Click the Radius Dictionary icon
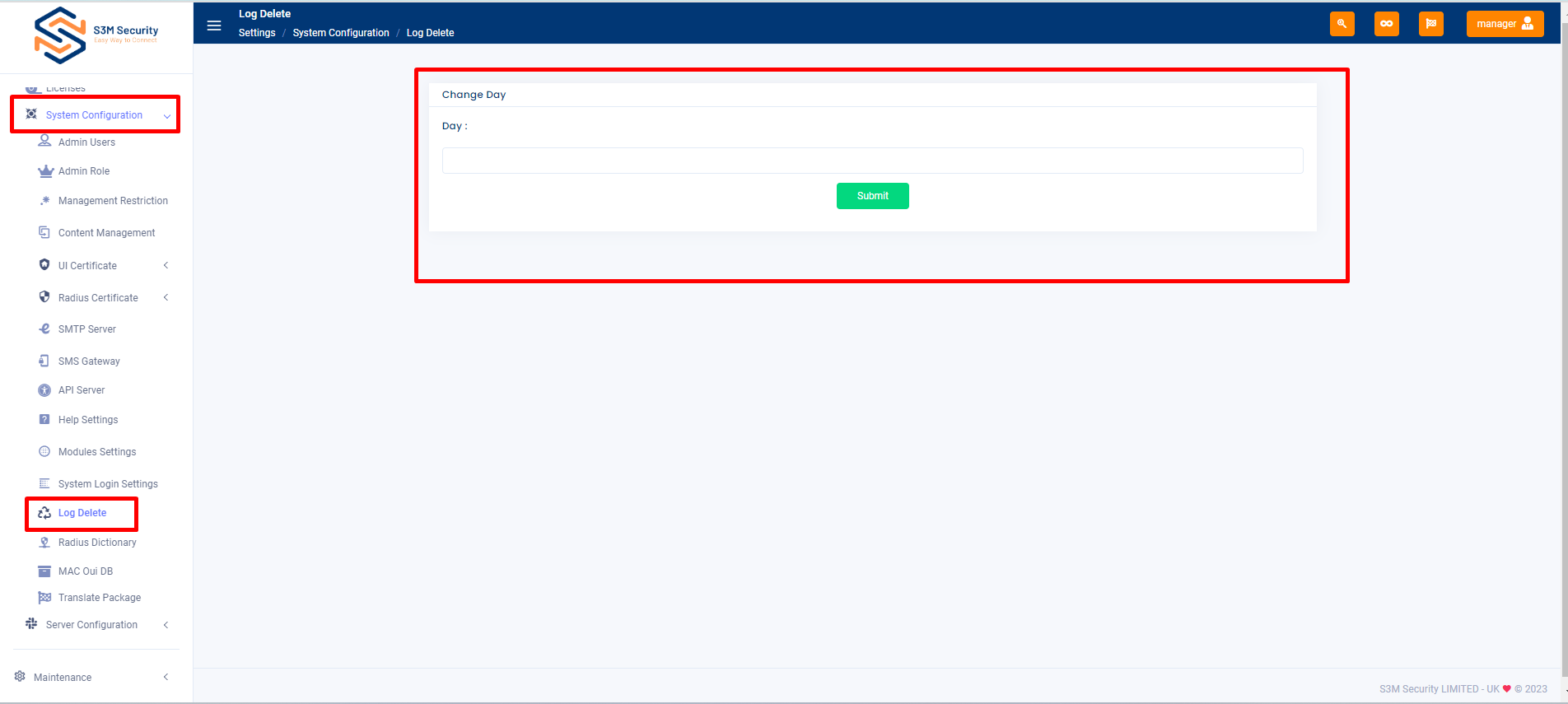The height and width of the screenshot is (704, 1568). click(x=44, y=542)
